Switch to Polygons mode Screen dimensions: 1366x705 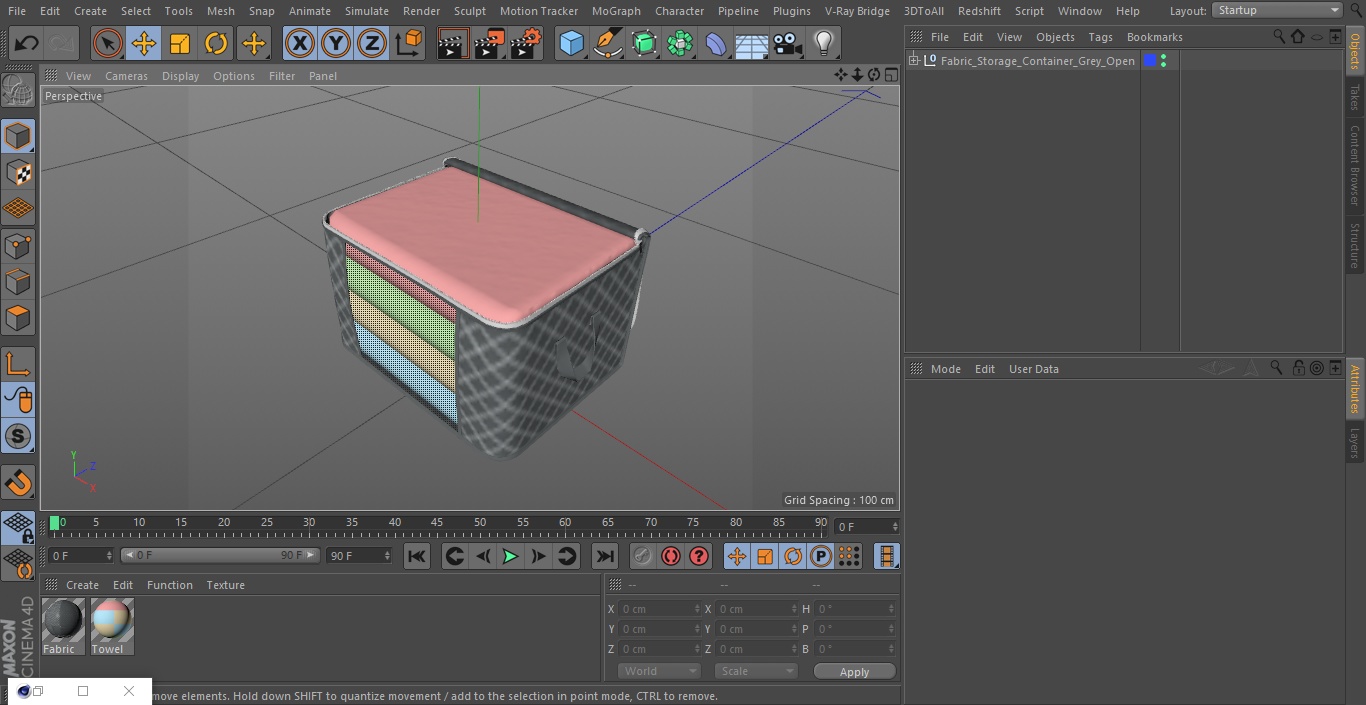(x=18, y=319)
